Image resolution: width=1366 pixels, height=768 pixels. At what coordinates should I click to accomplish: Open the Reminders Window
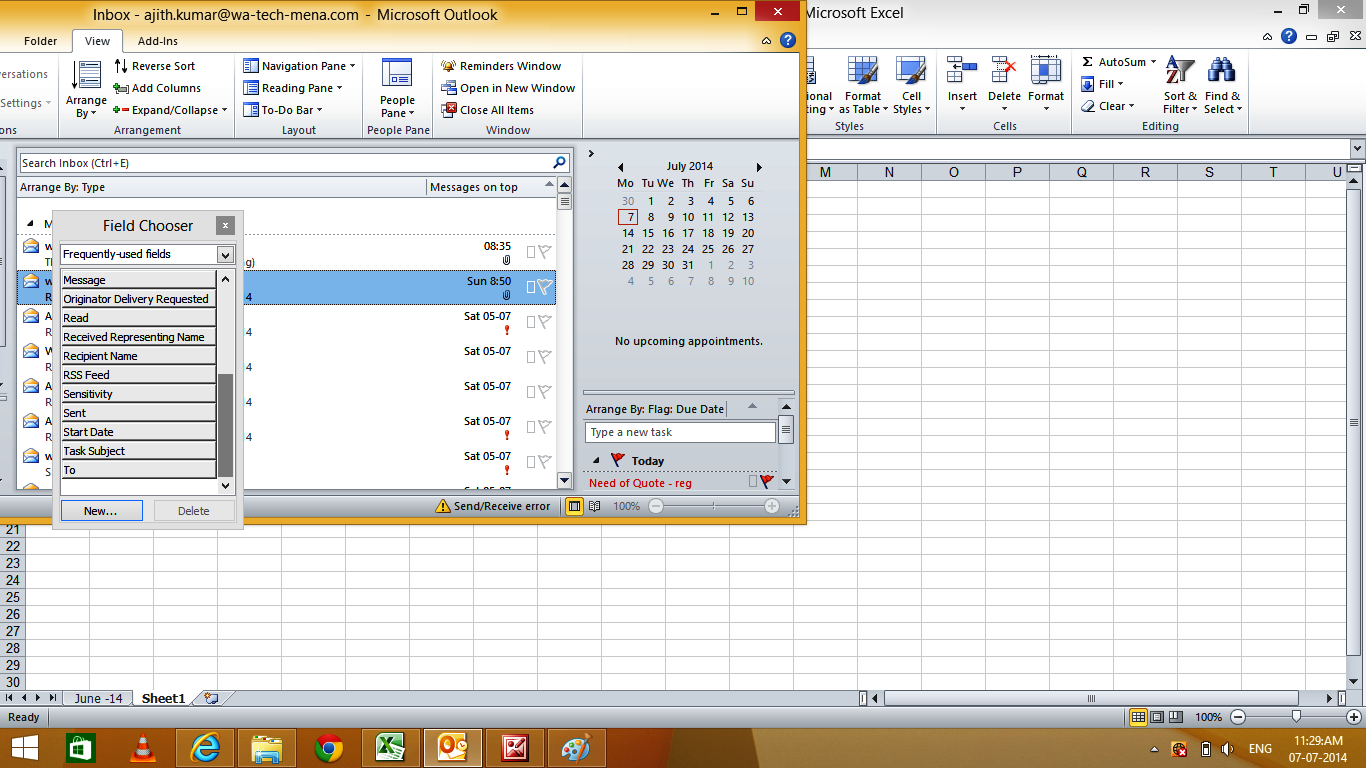click(x=501, y=66)
